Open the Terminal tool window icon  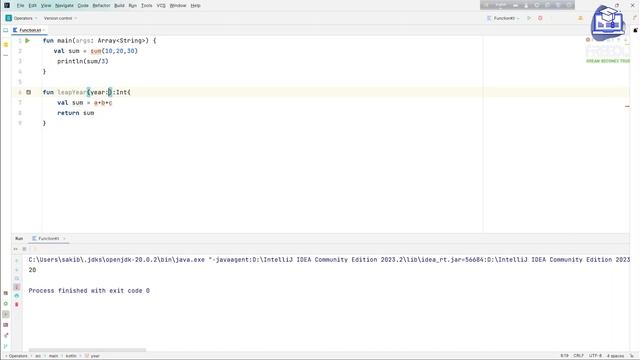pos(6,325)
